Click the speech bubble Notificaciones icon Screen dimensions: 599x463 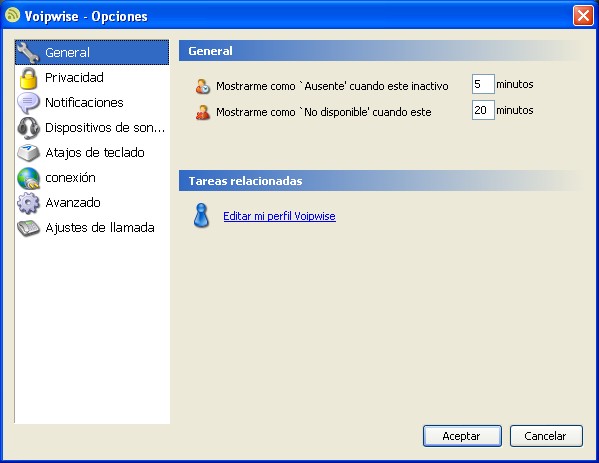coord(28,103)
